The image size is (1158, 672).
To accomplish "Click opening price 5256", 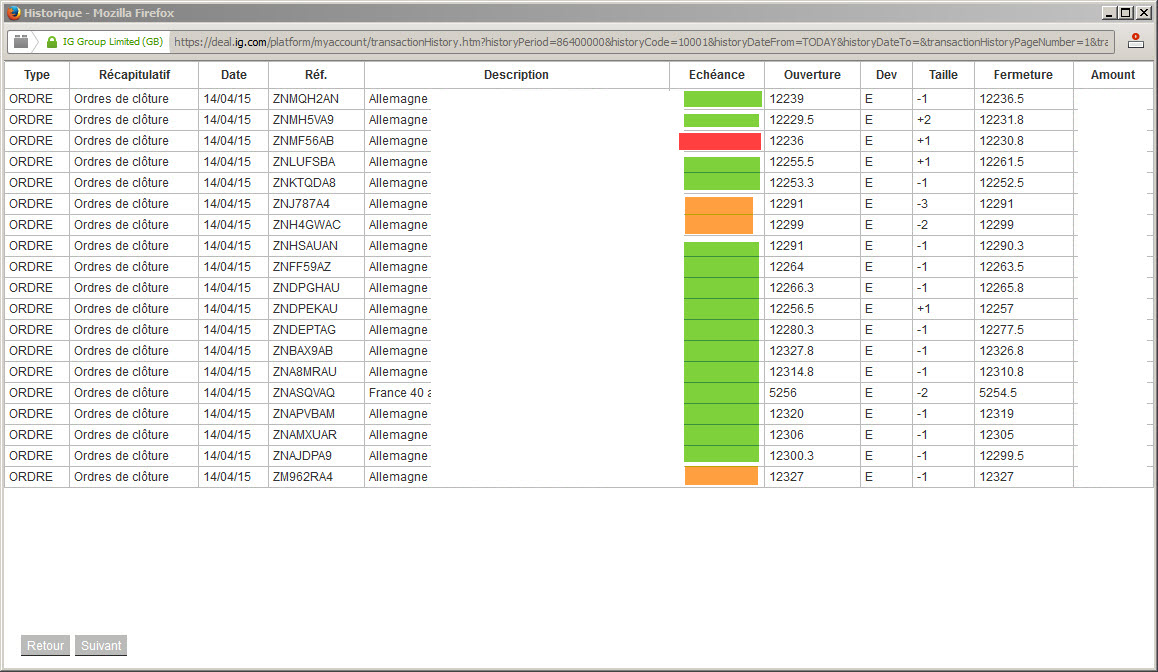I will (783, 393).
